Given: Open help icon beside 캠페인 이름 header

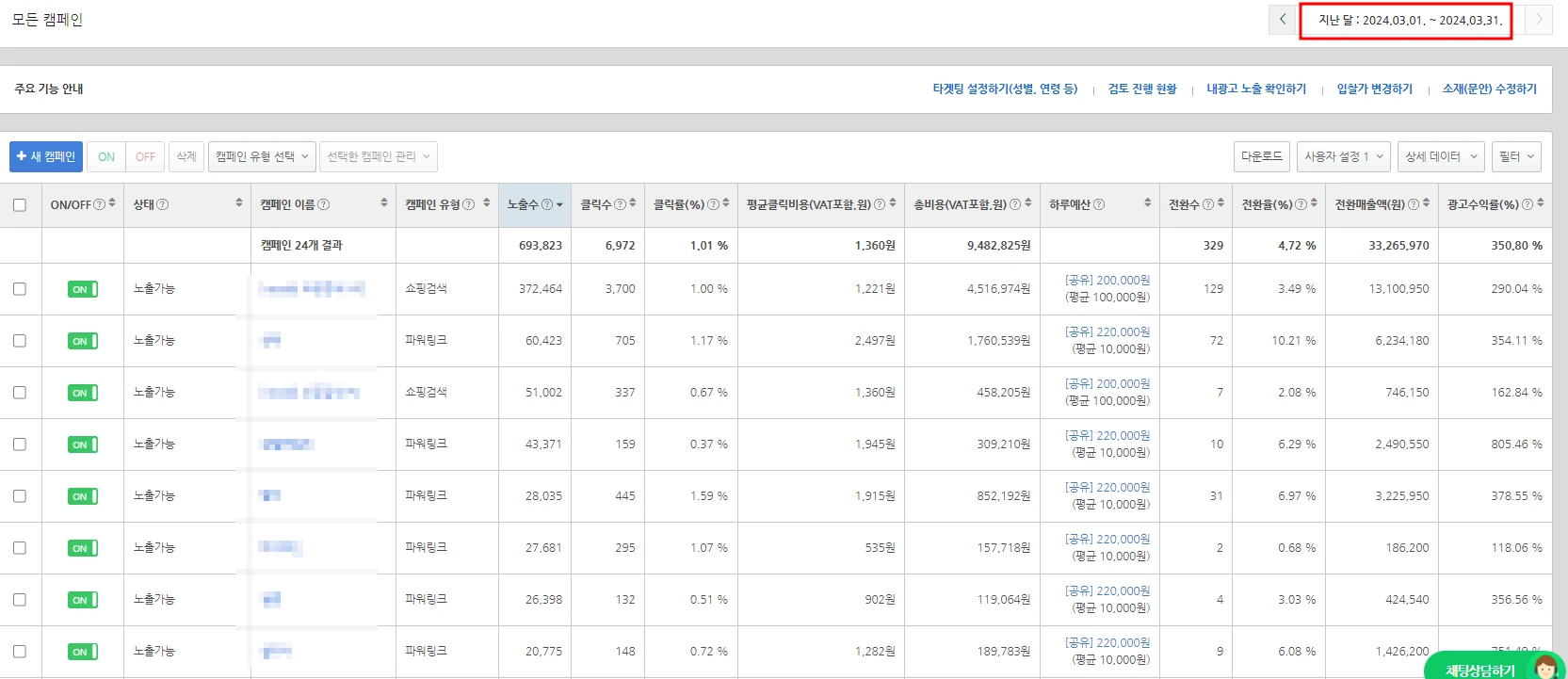Looking at the screenshot, I should coord(324,204).
